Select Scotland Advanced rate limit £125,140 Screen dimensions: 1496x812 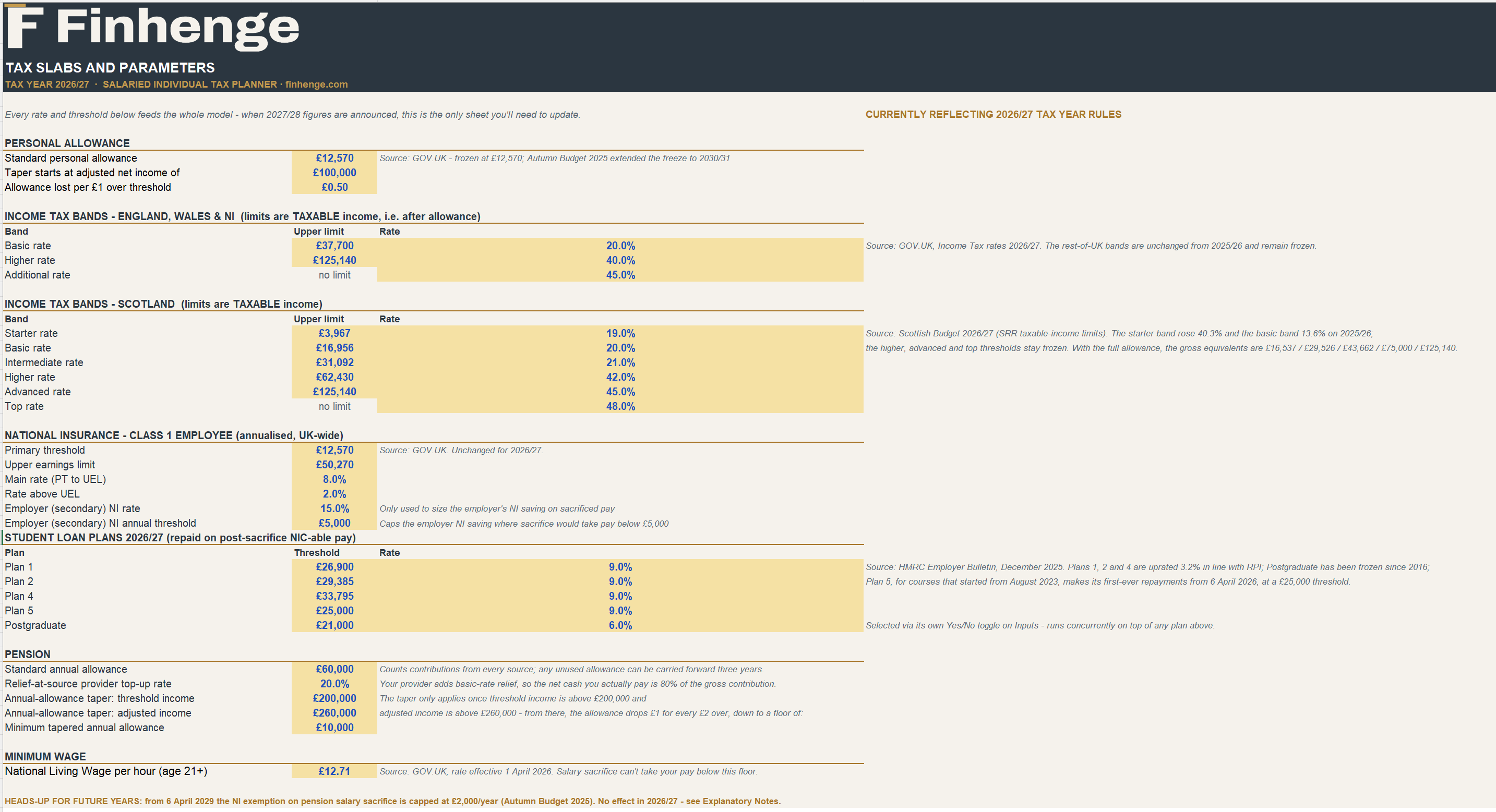click(x=334, y=391)
